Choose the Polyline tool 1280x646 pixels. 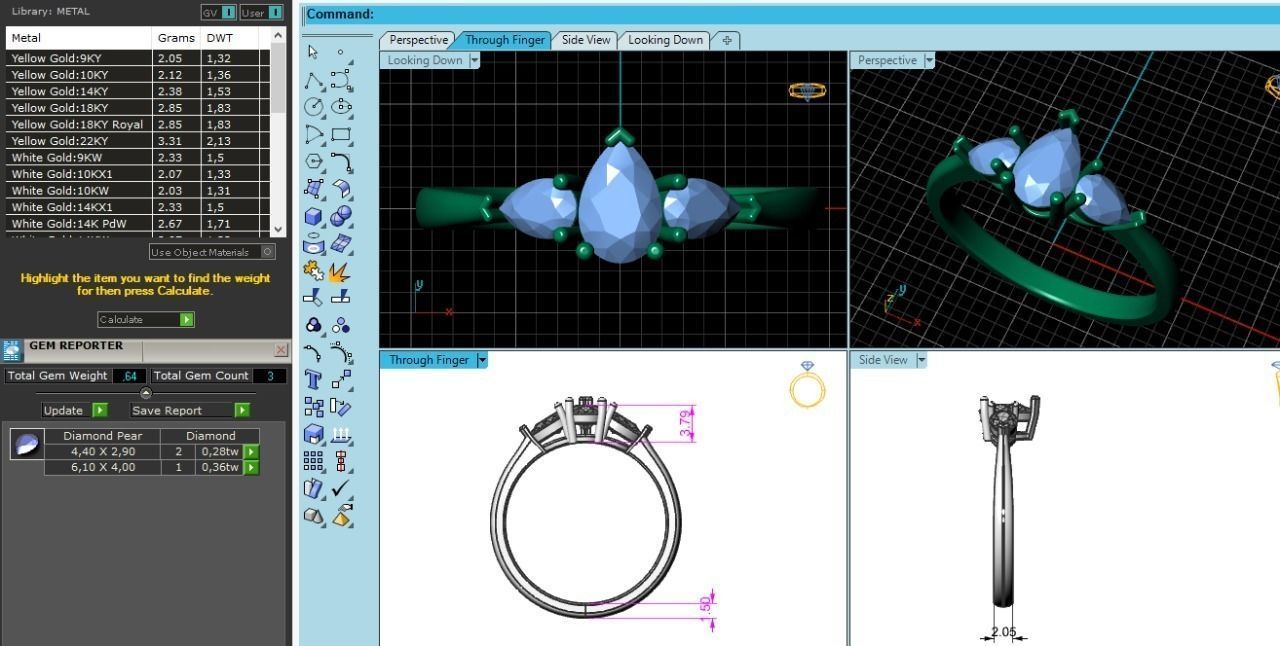point(313,80)
